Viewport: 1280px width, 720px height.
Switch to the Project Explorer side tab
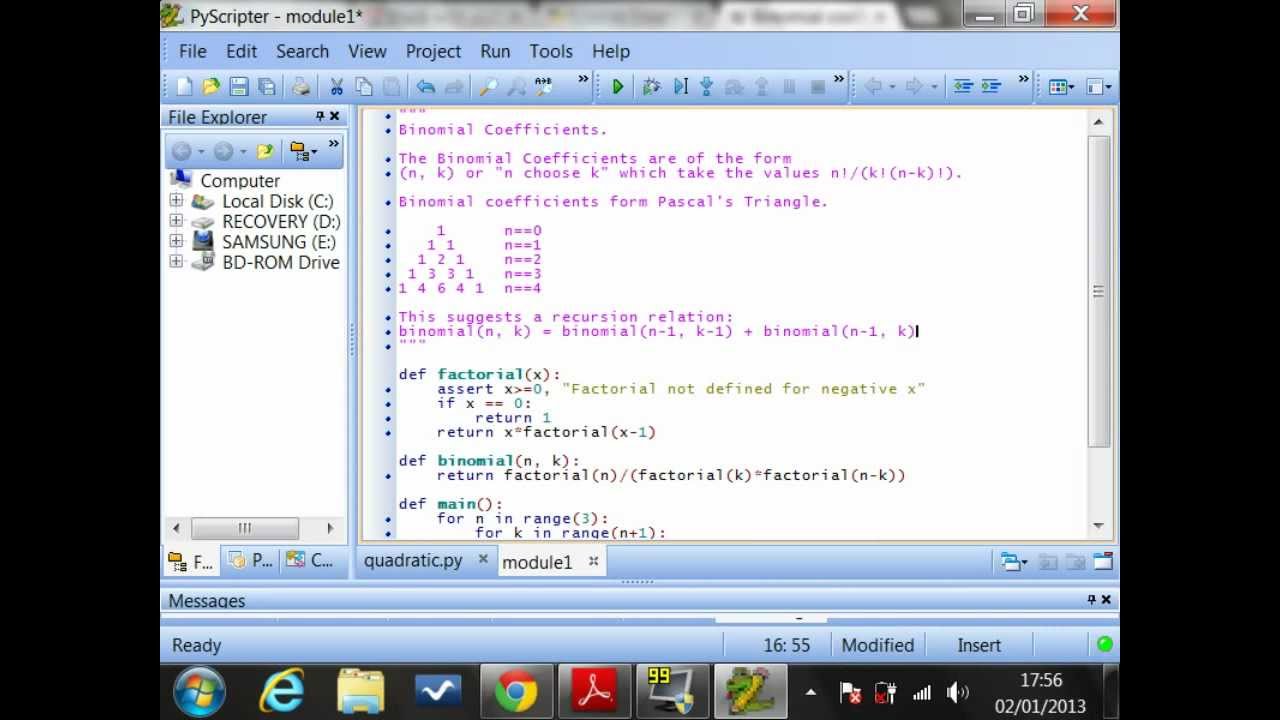250,561
